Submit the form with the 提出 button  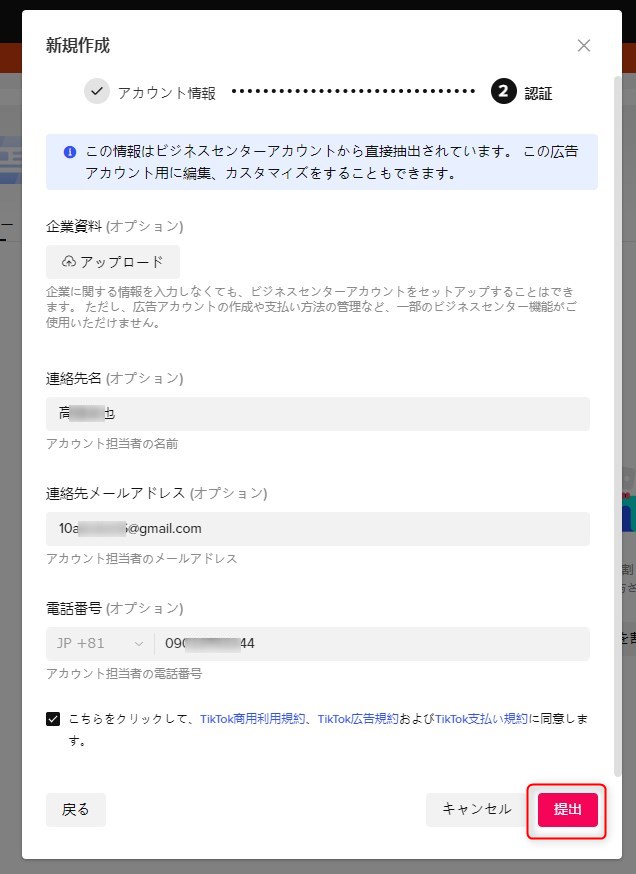[x=567, y=810]
